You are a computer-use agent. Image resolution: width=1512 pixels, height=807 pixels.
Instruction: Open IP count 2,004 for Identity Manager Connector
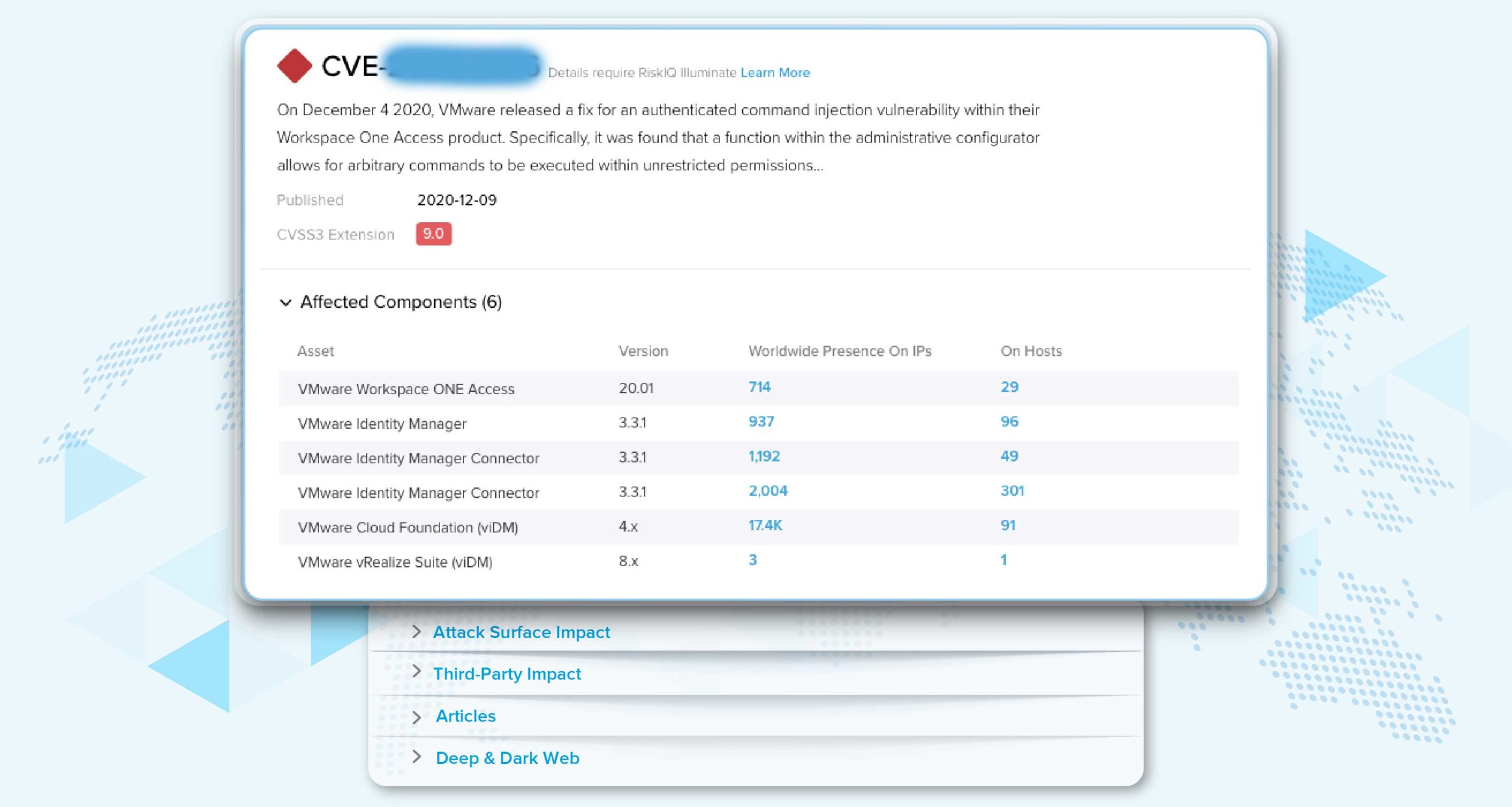(x=768, y=491)
